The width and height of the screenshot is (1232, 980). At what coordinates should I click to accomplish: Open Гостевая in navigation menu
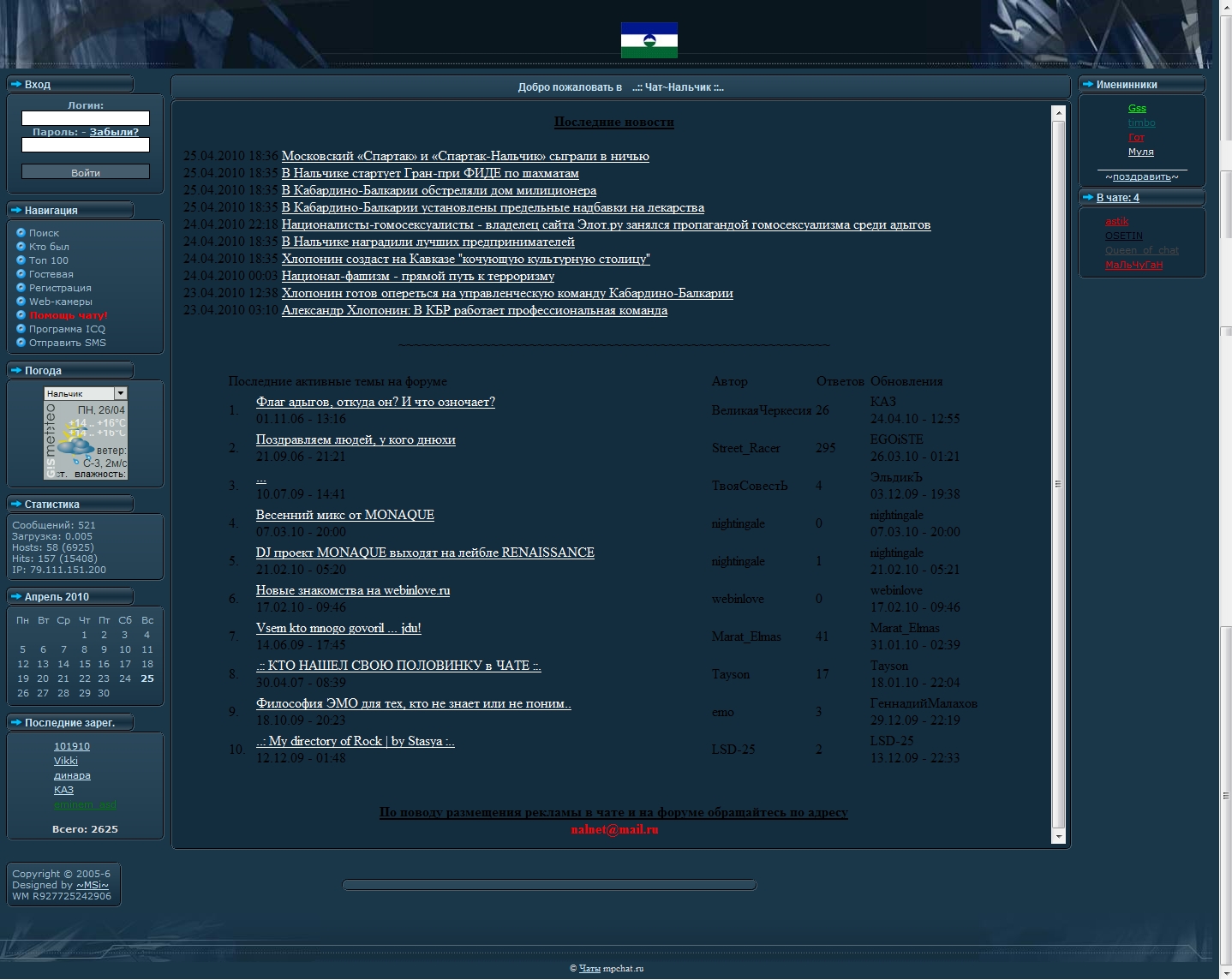[51, 274]
